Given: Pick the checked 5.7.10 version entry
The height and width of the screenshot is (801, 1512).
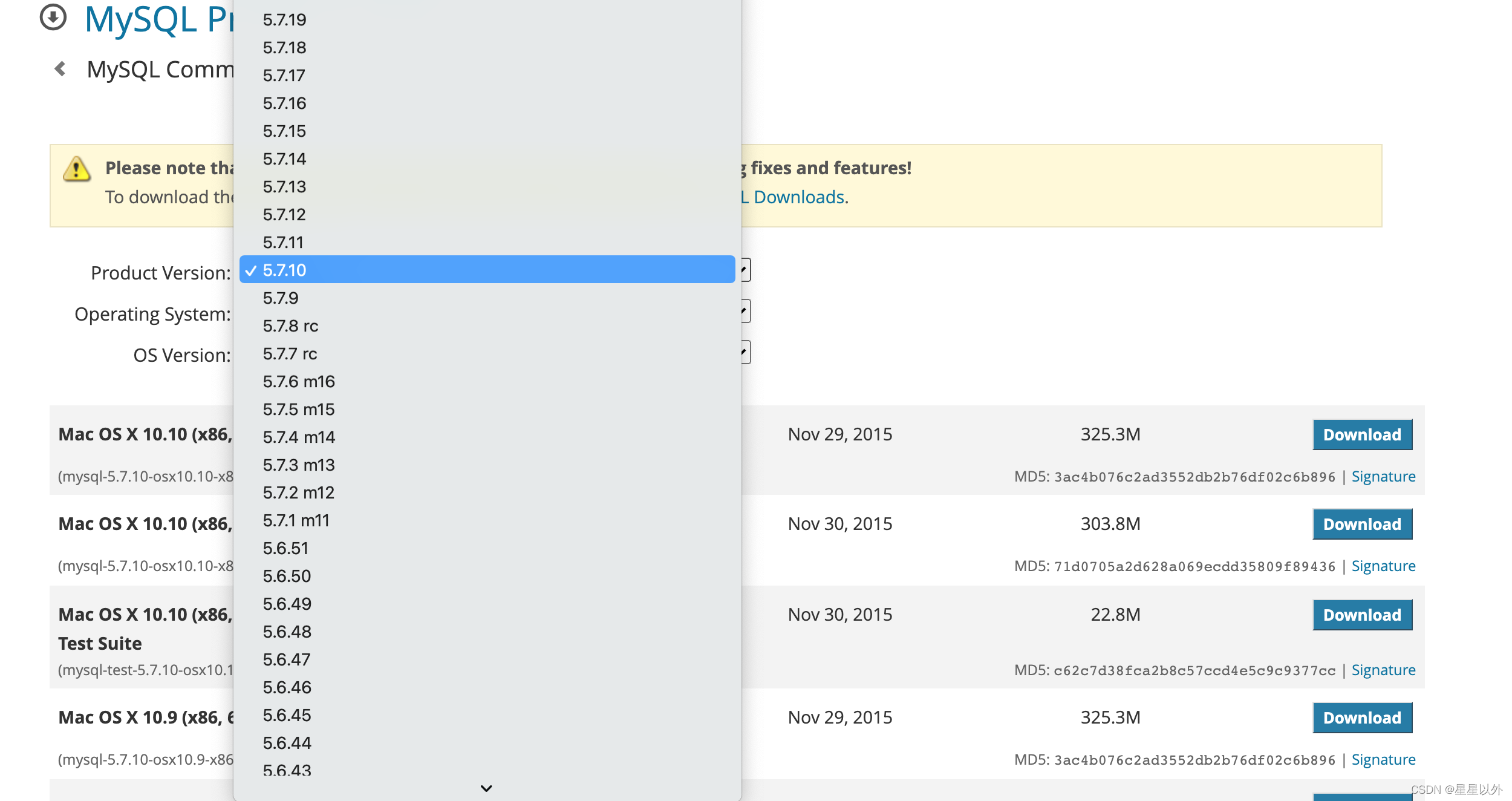Looking at the screenshot, I should (284, 270).
